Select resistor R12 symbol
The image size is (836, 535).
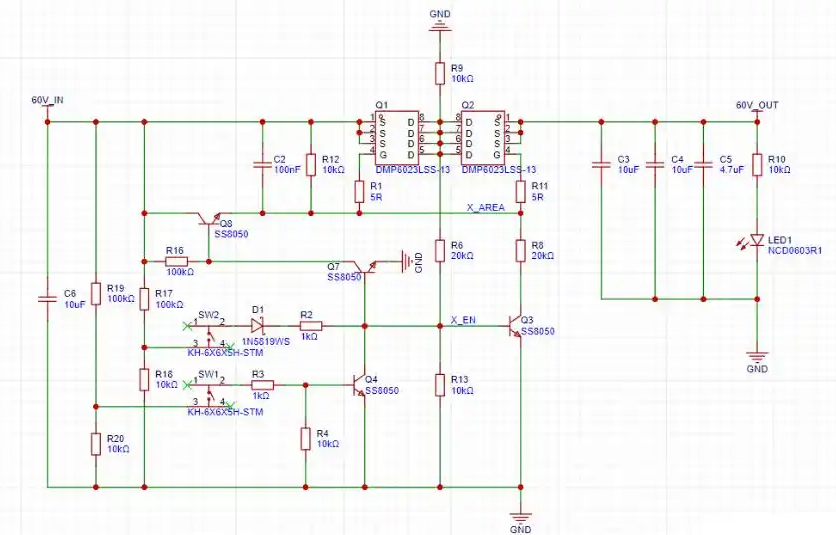point(311,164)
